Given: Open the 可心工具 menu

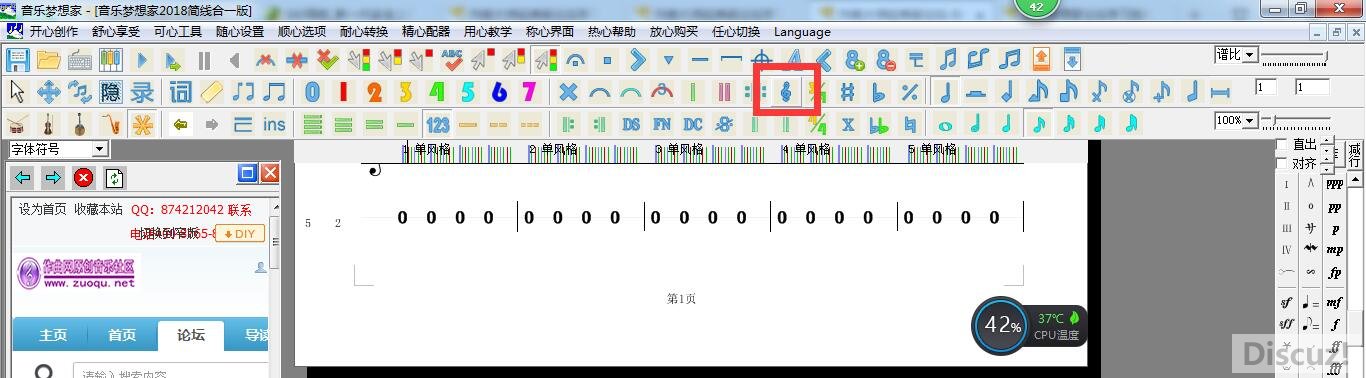Looking at the screenshot, I should [178, 32].
